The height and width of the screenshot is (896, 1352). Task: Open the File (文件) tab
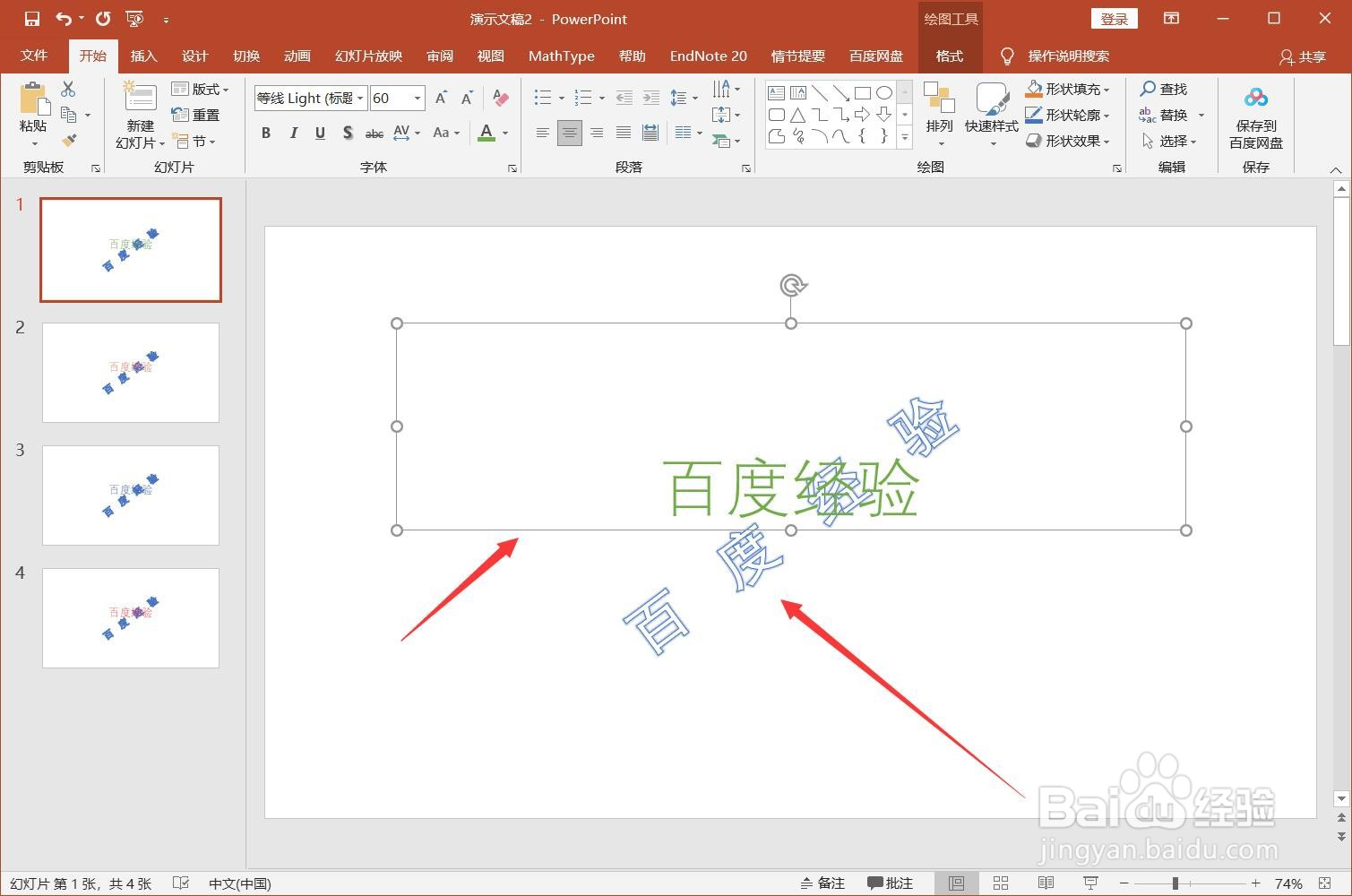tap(34, 56)
